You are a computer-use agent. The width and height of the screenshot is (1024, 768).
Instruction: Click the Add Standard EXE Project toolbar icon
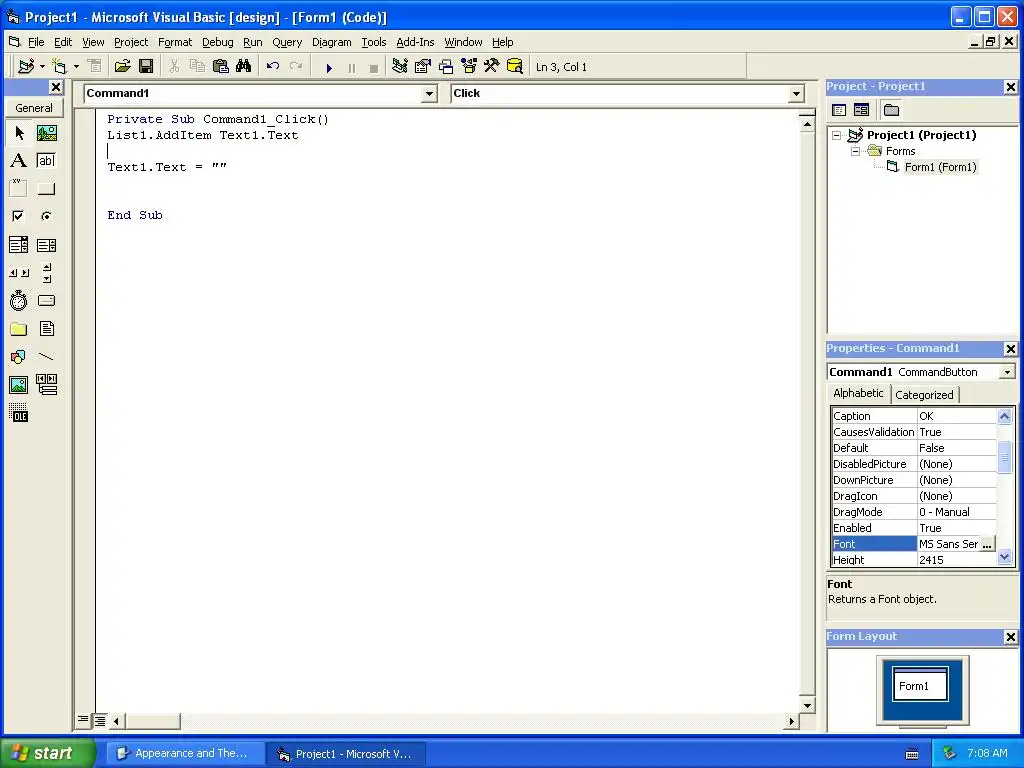(26, 67)
